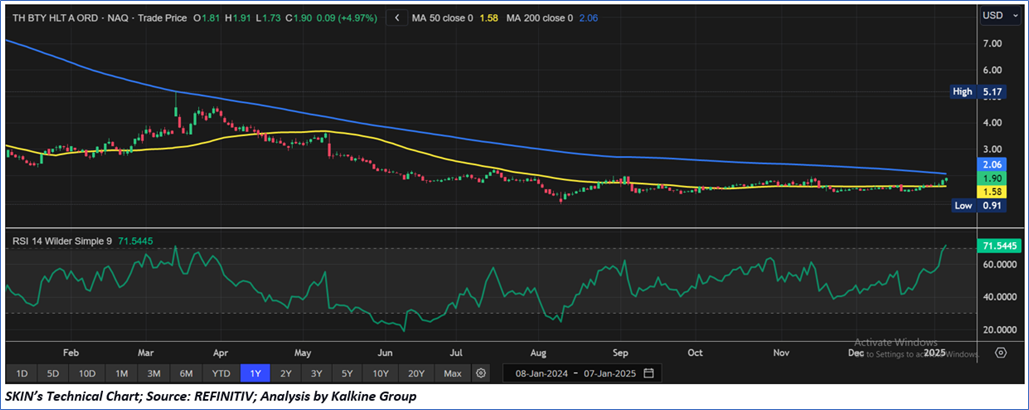The width and height of the screenshot is (1029, 410).
Task: Toggle the 1Y range button
Action: point(255,373)
